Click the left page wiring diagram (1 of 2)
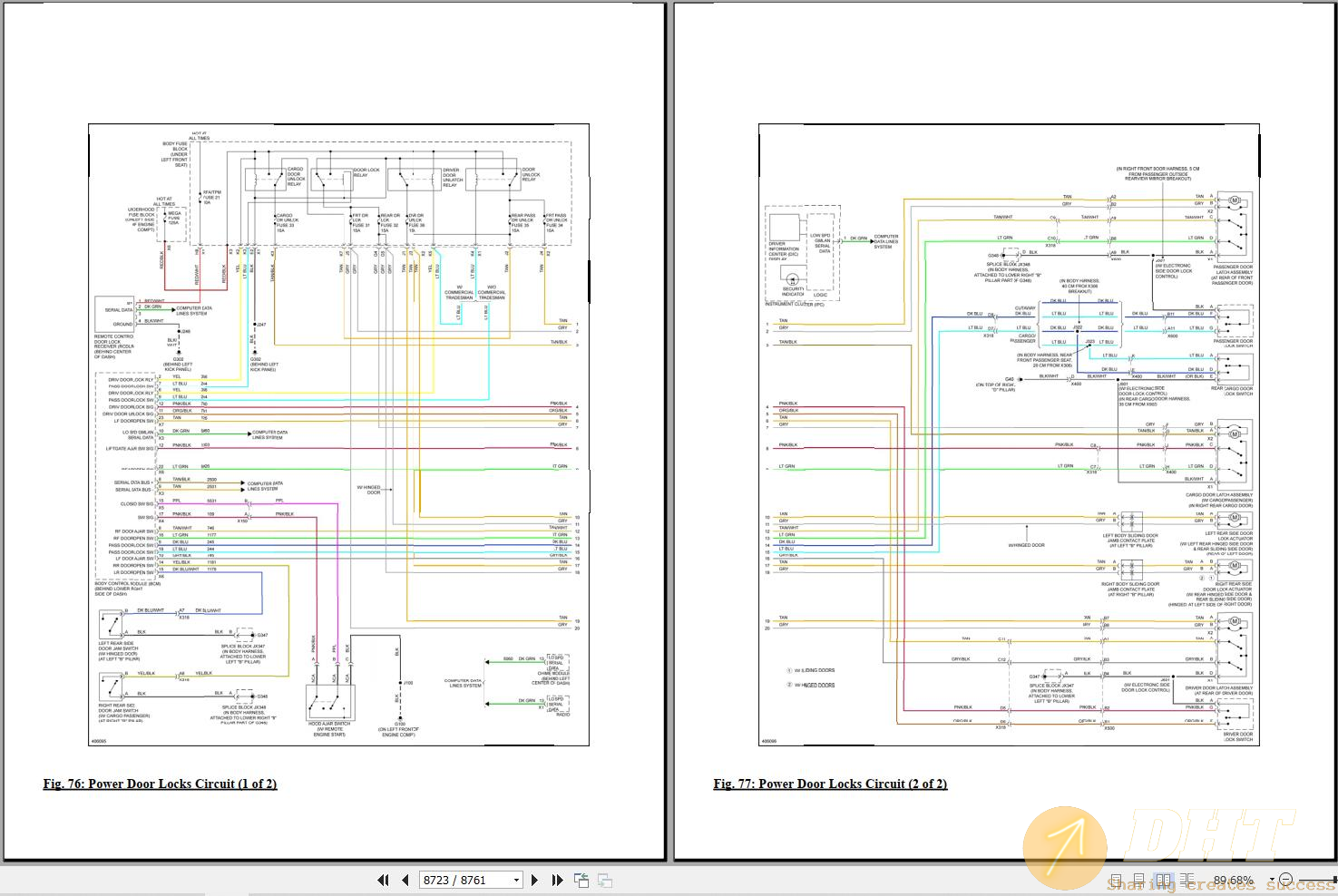 338,435
